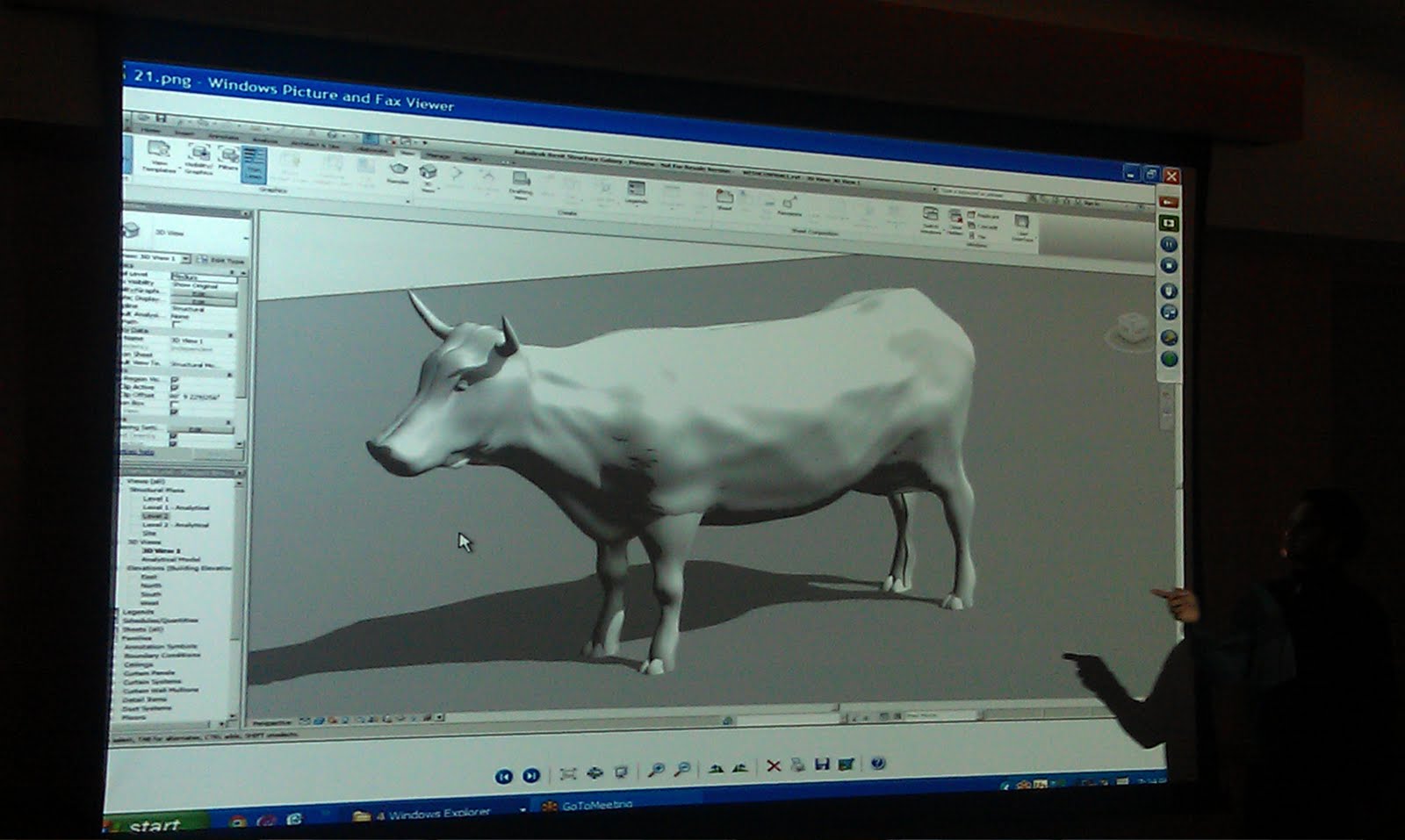Image resolution: width=1405 pixels, height=840 pixels.
Task: Toggle the Crop Region Visible checkbox
Action: tap(175, 381)
